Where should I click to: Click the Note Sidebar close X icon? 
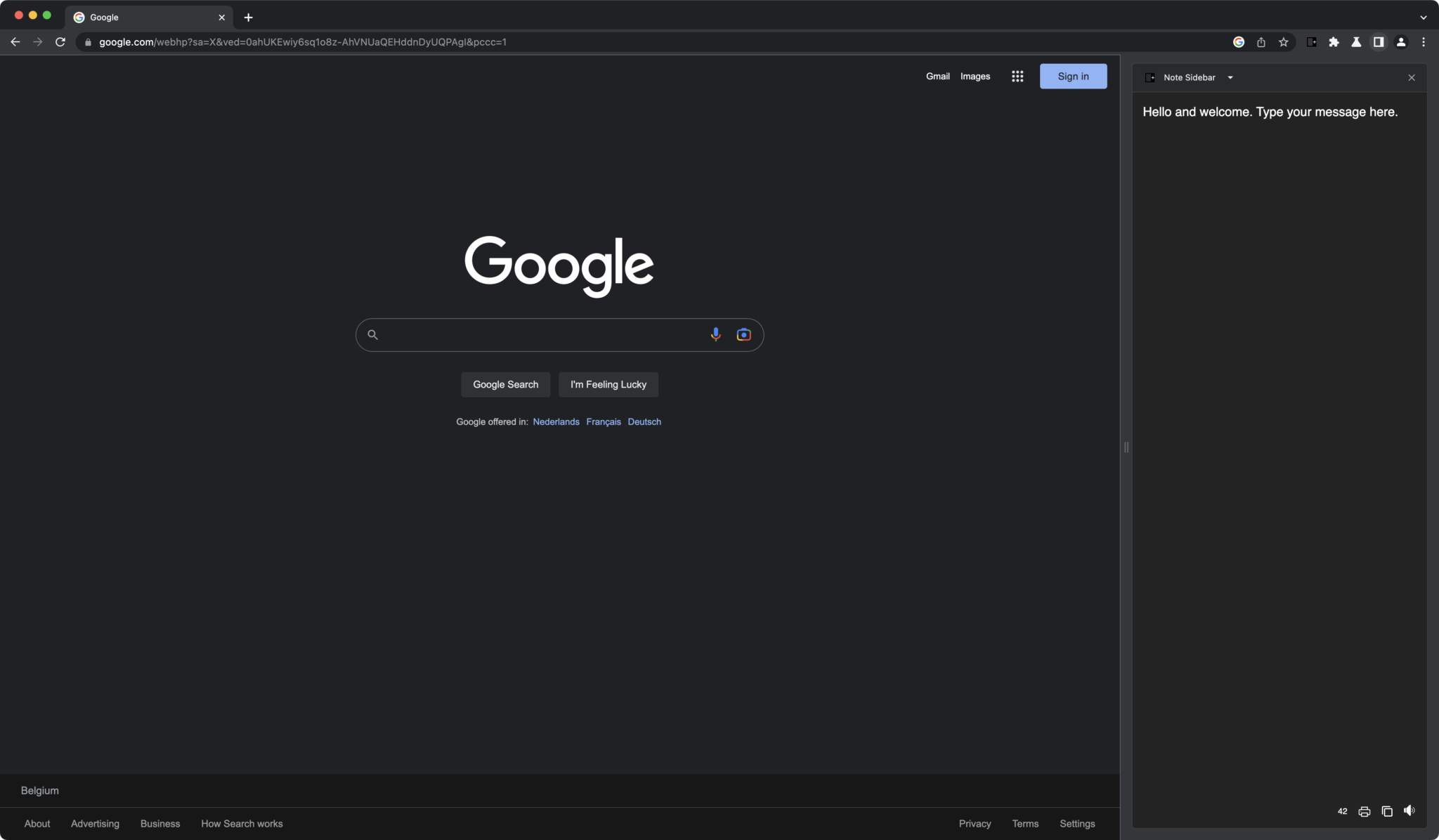[1412, 78]
